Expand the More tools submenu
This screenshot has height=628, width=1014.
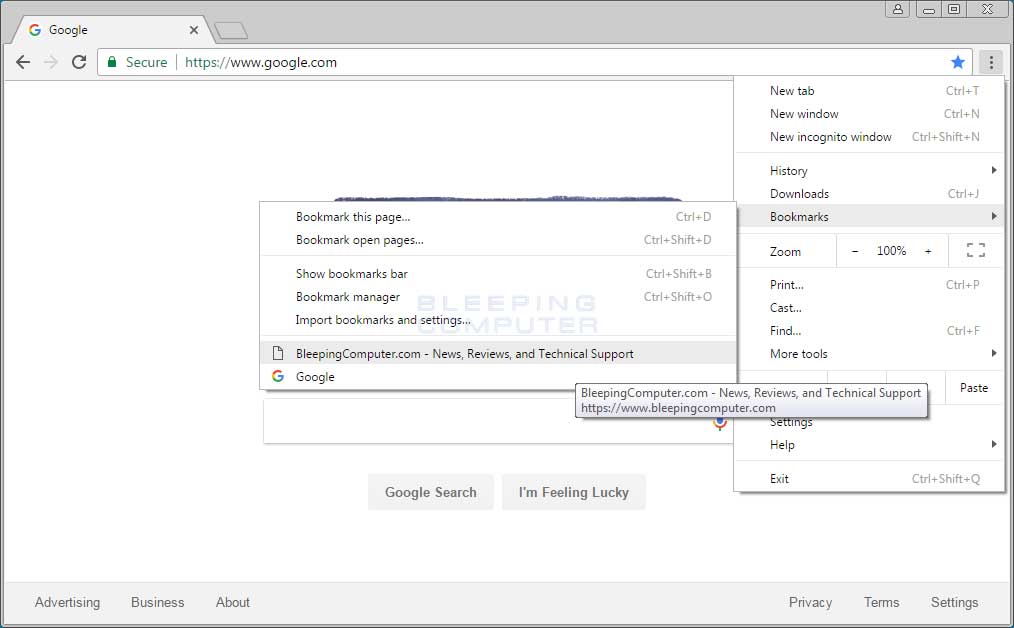pos(869,354)
